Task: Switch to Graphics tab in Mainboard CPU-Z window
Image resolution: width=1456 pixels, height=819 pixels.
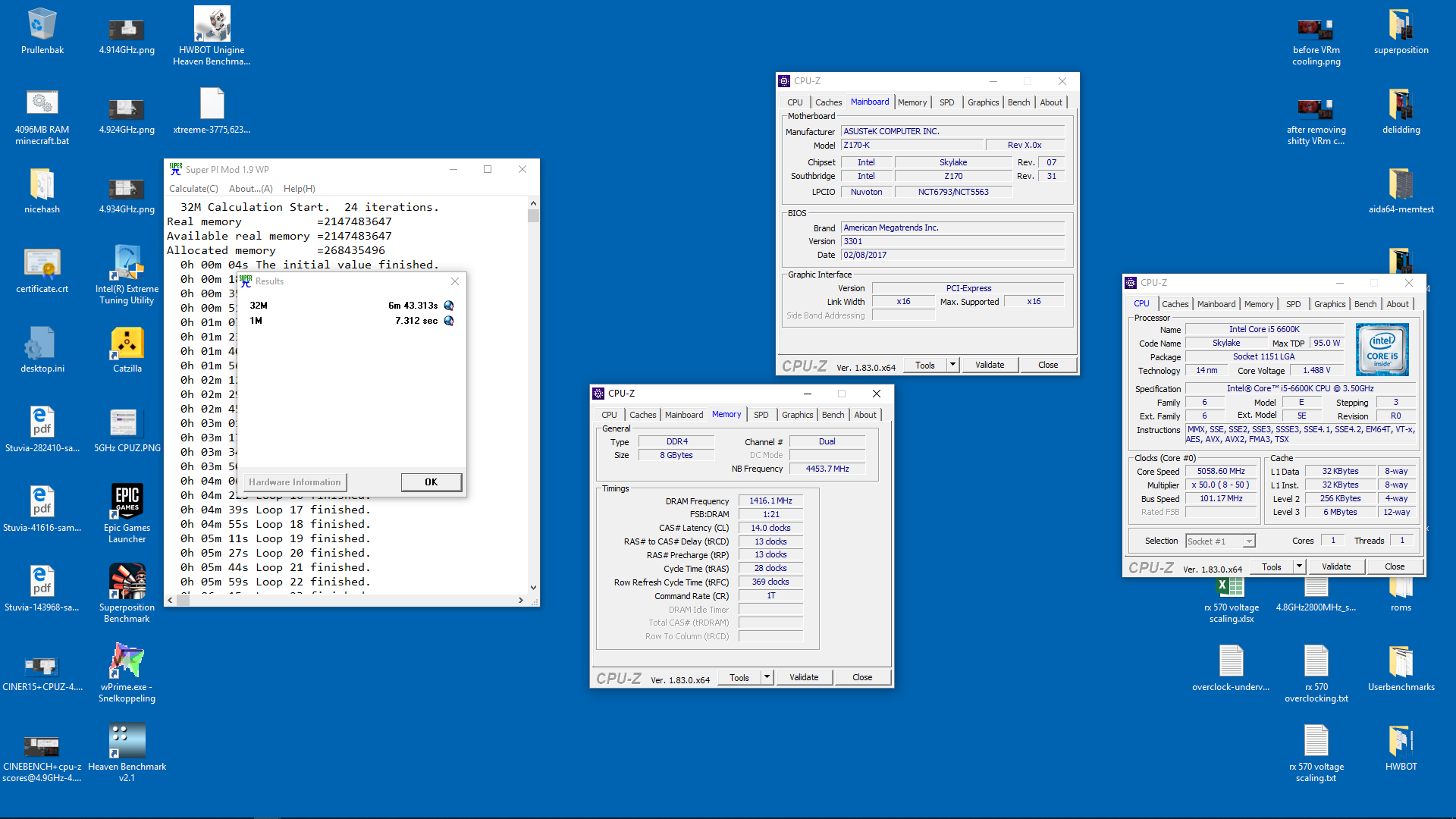Action: click(x=983, y=102)
